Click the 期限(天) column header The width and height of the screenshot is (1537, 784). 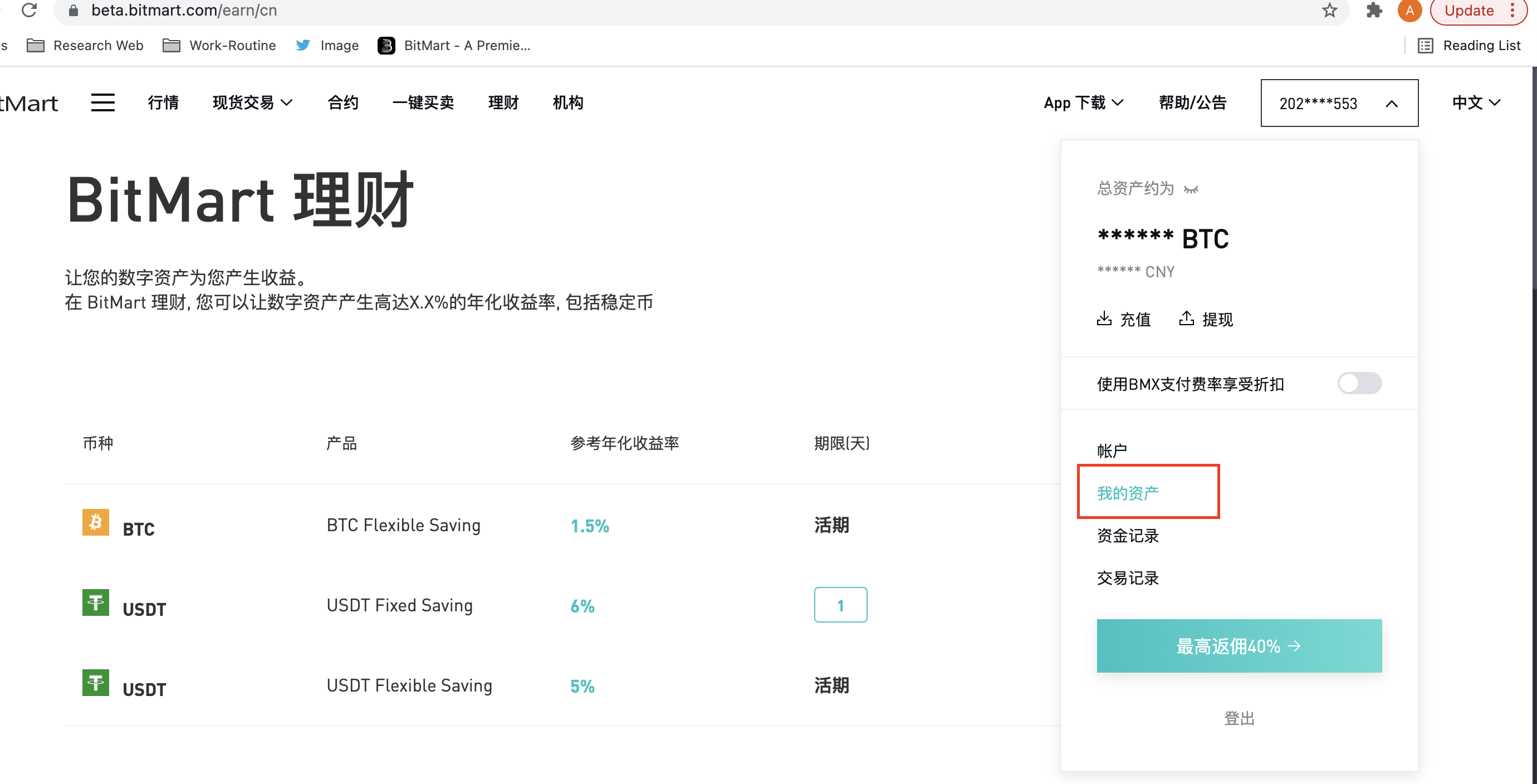click(842, 443)
